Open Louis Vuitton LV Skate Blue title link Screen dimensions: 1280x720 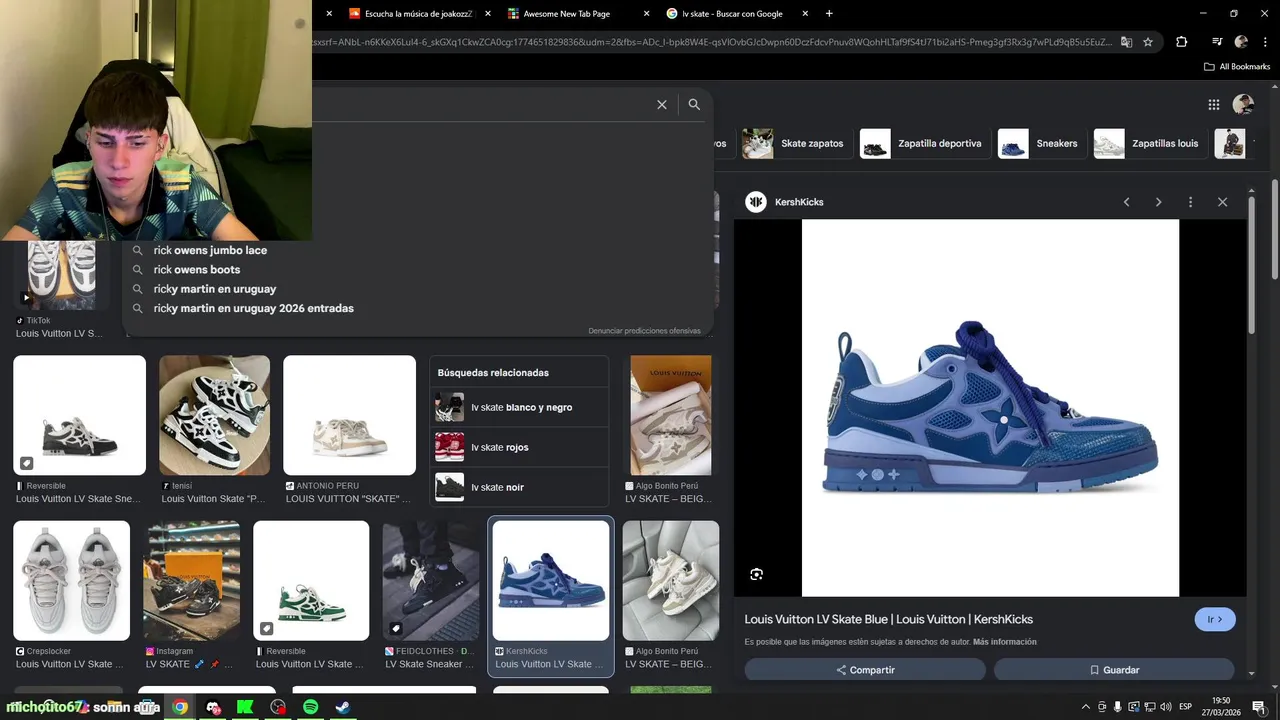[889, 619]
